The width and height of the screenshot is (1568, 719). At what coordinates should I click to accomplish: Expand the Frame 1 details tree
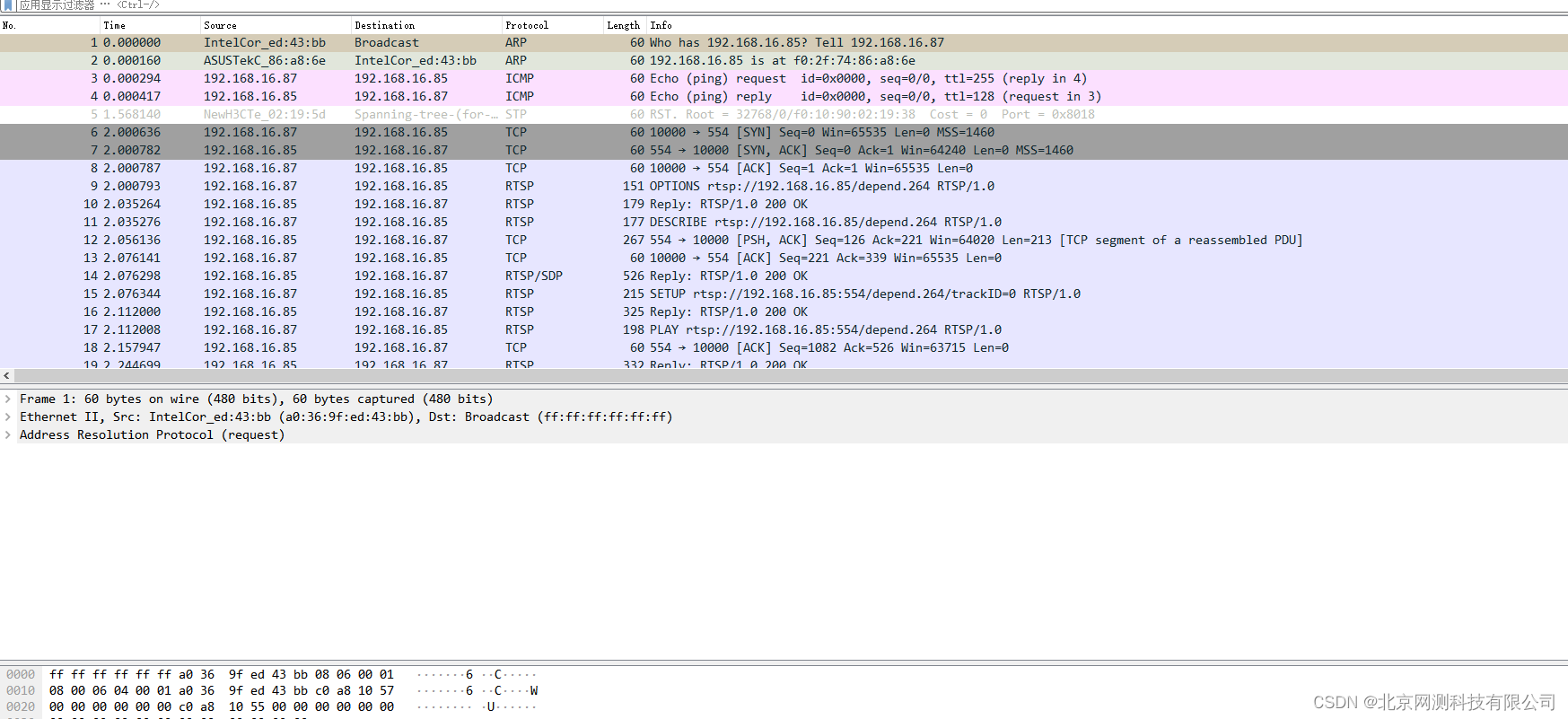(x=8, y=399)
